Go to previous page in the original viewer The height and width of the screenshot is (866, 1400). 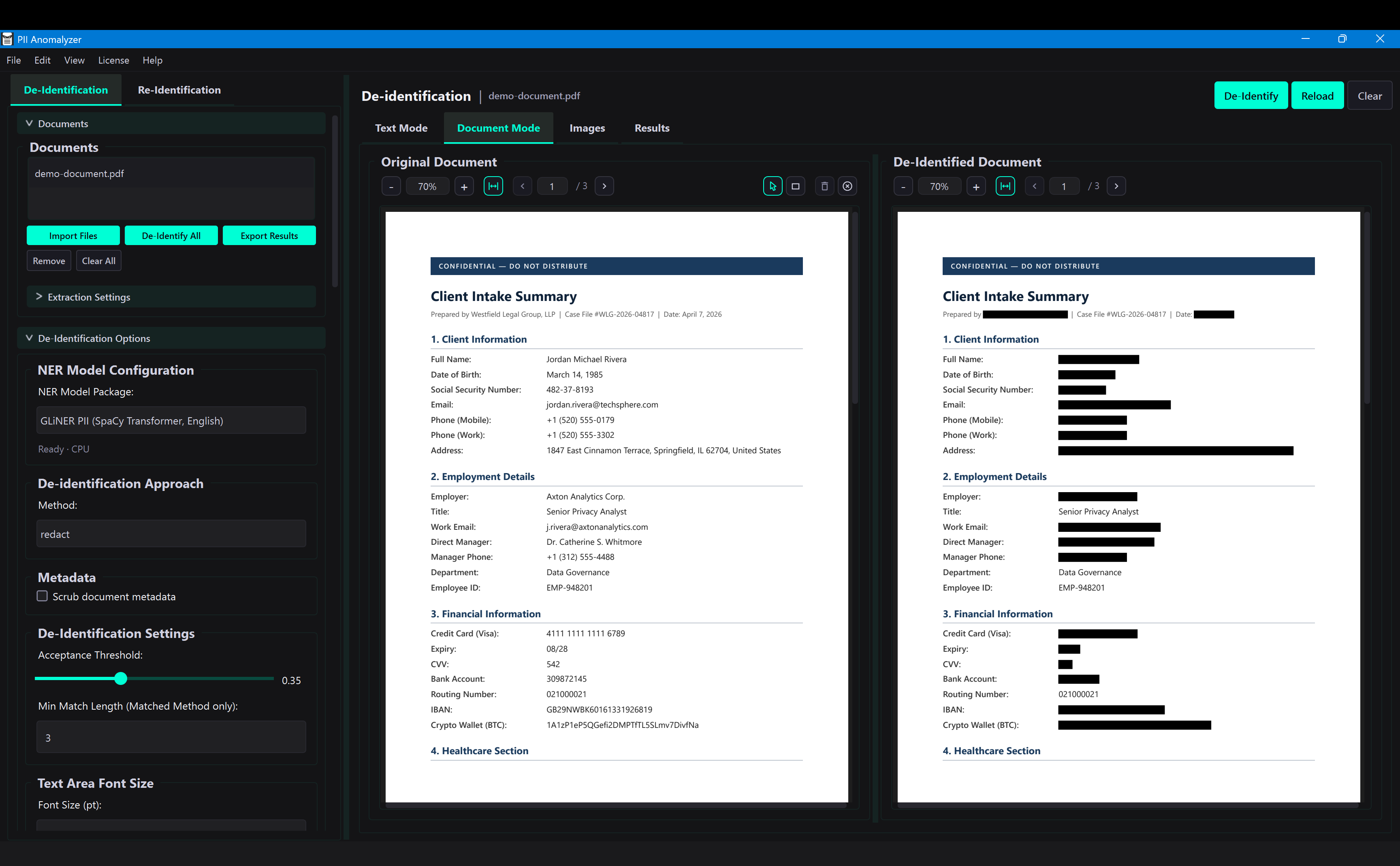tap(522, 186)
